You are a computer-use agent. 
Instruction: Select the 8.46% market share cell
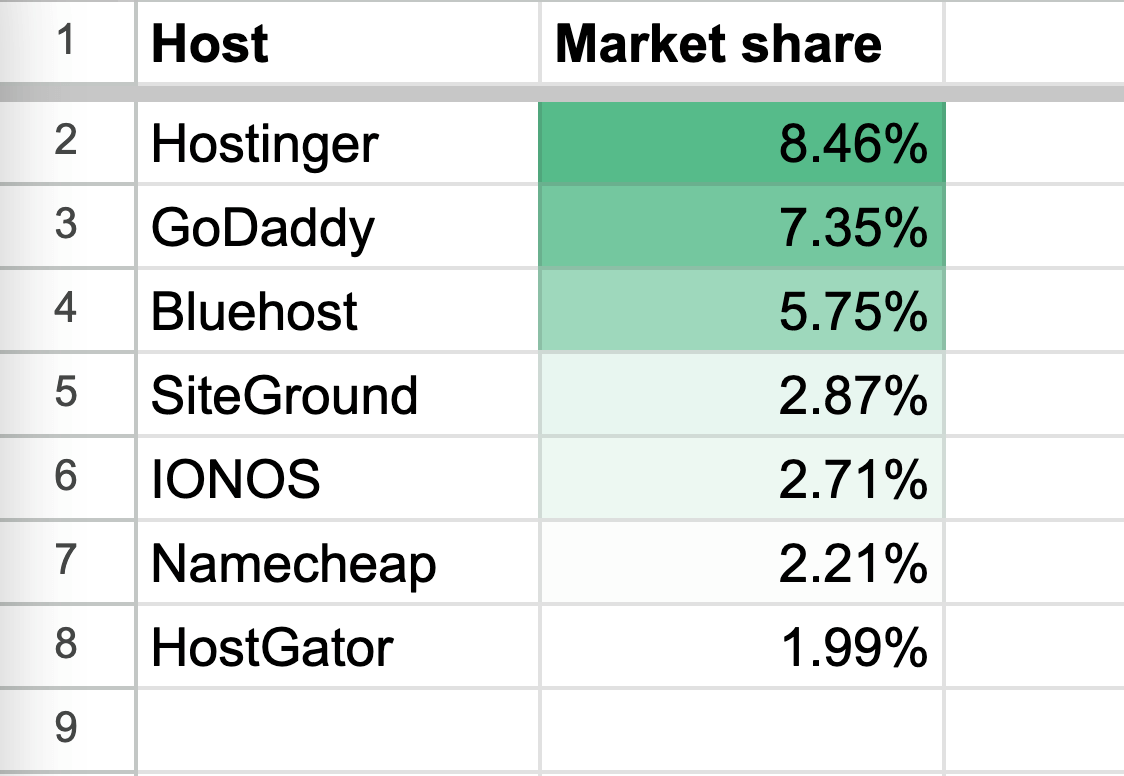click(x=740, y=142)
